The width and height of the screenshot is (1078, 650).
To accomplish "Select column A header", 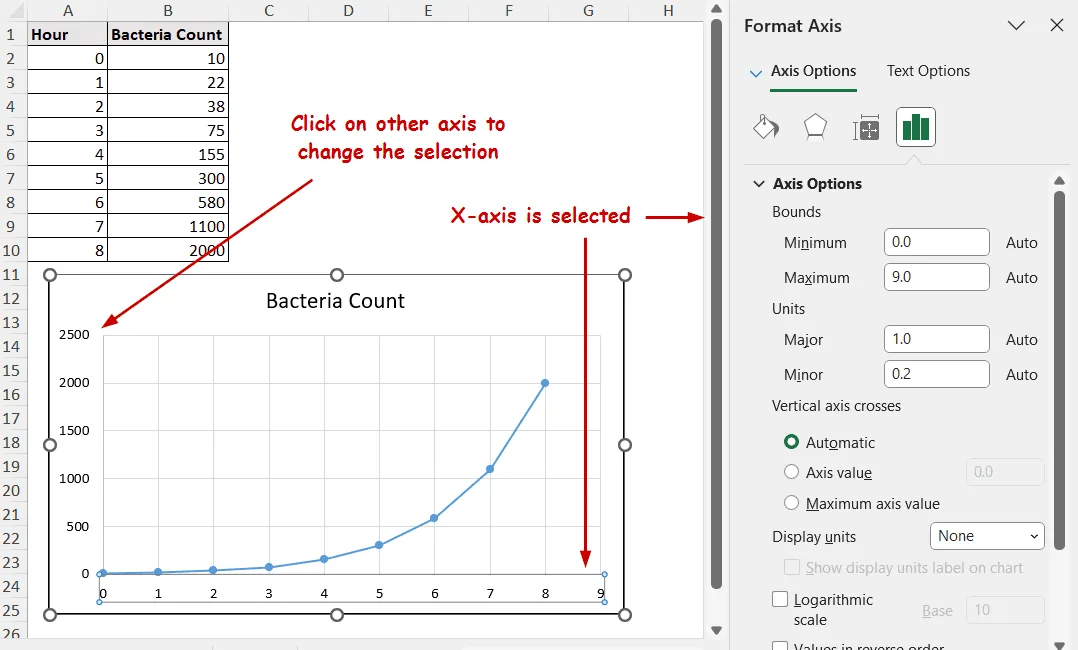I will (x=67, y=10).
